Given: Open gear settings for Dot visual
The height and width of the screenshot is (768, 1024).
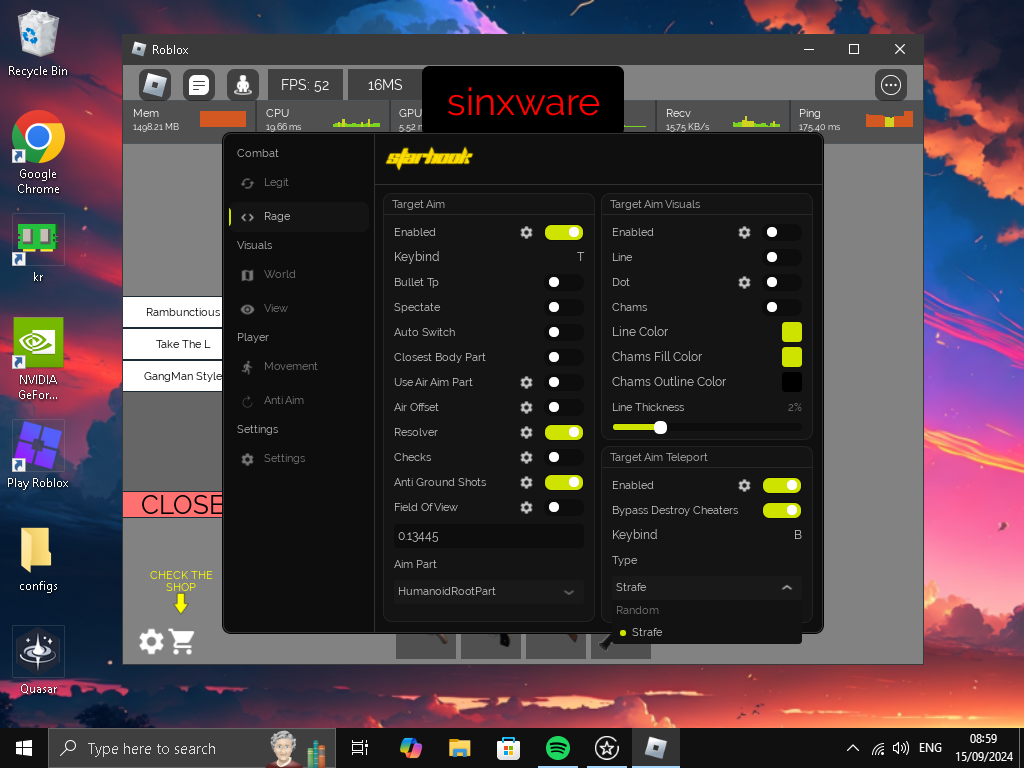Looking at the screenshot, I should [x=744, y=283].
